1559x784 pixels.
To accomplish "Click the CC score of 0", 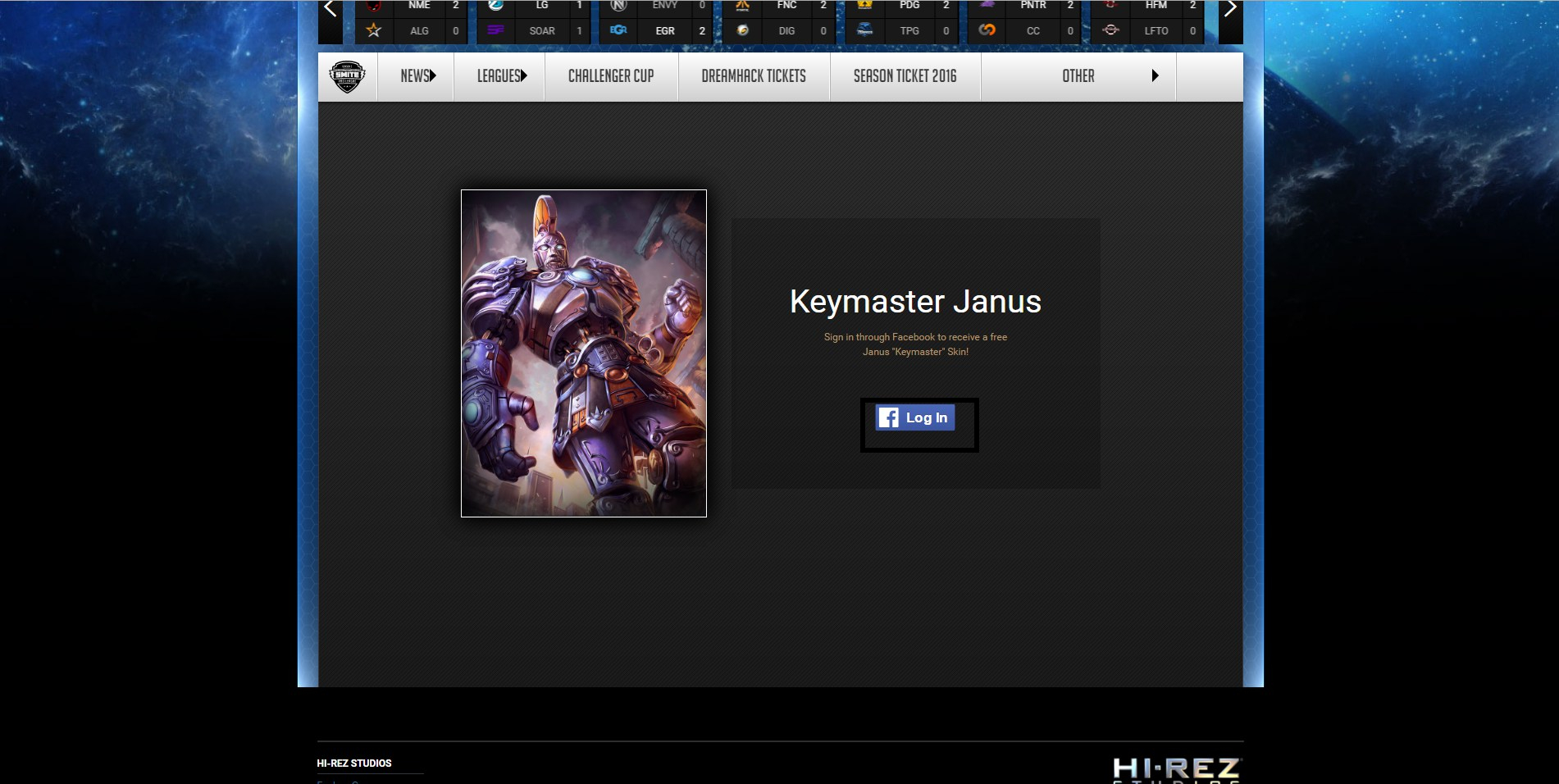I will (1070, 31).
